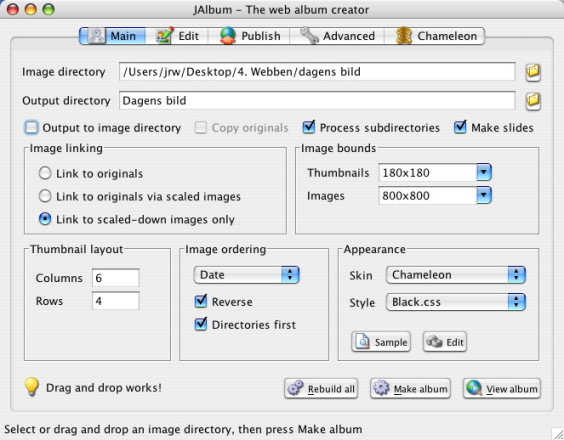Open the Chameleon tab
Screen dimensions: 564x440
tap(435, 36)
